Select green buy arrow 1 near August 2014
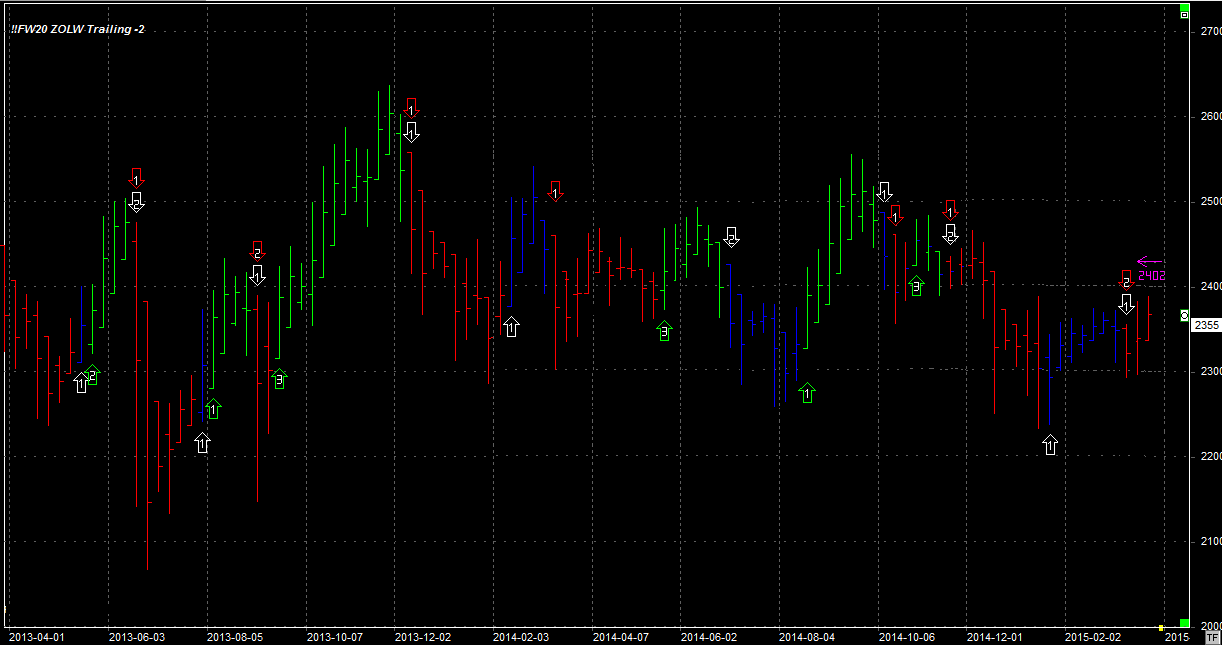1222x645 pixels. tap(807, 394)
